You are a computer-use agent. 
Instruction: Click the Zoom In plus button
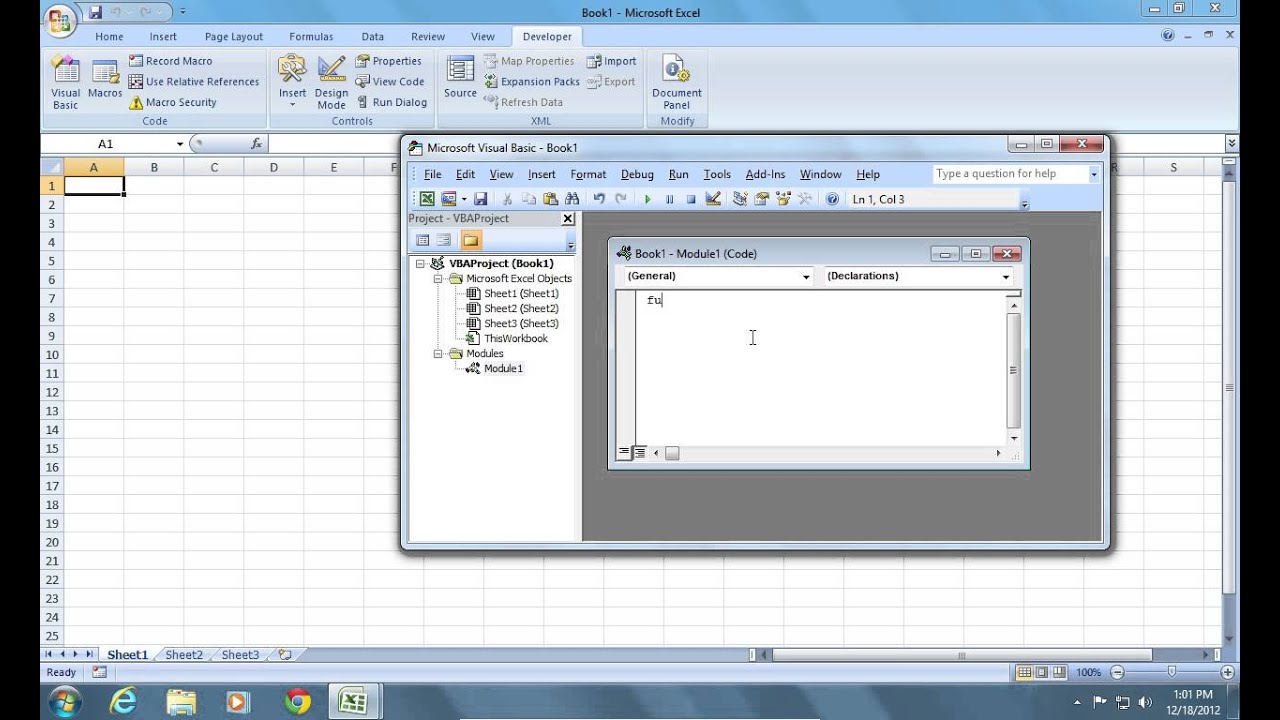tap(1227, 673)
